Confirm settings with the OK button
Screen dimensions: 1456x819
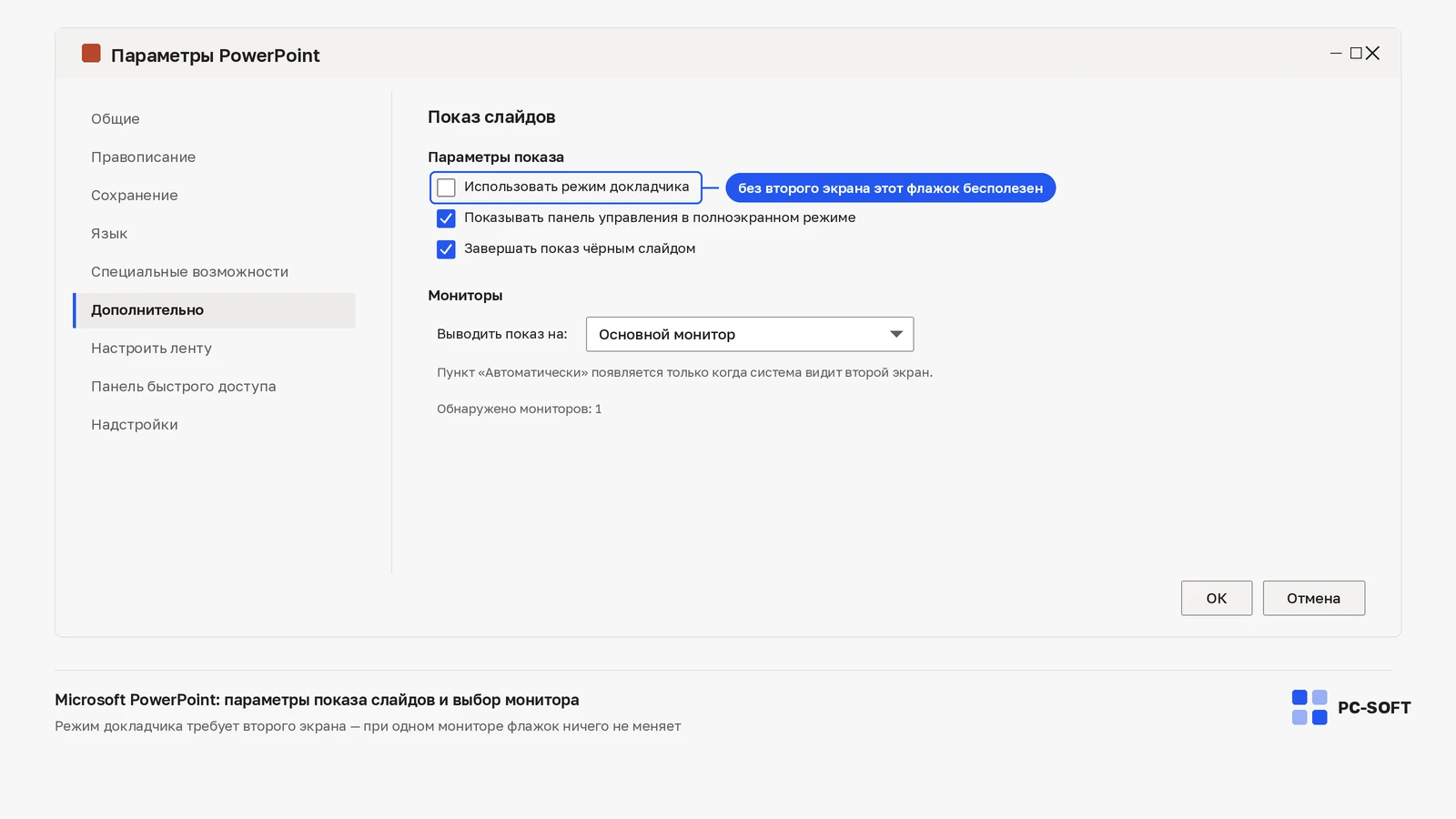[1217, 598]
